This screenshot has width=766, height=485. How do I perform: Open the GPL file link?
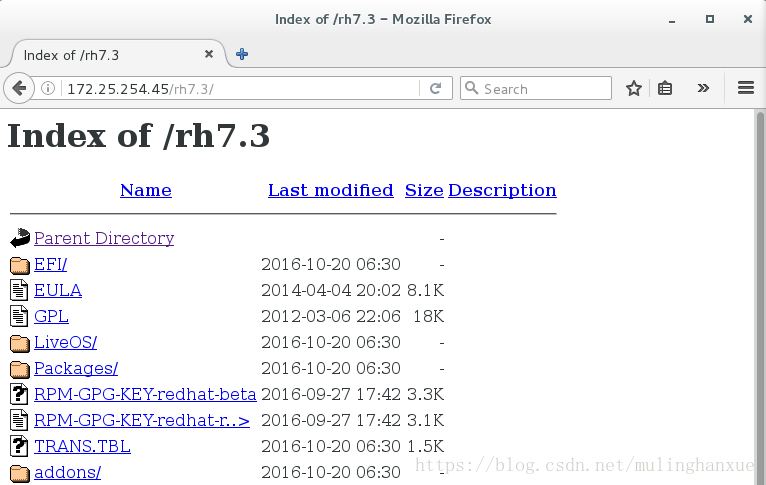coord(51,316)
